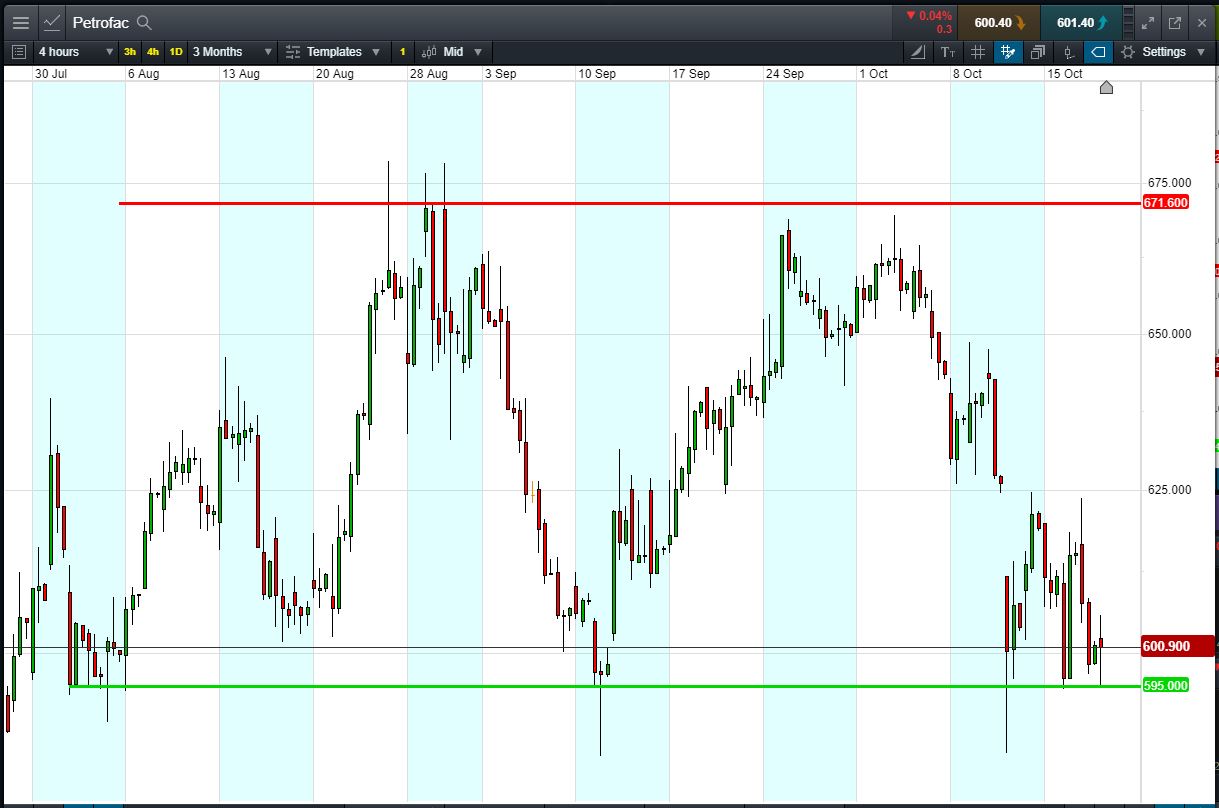1219x808 pixels.
Task: Open the list panel icon in toolbar
Action: coord(18,52)
